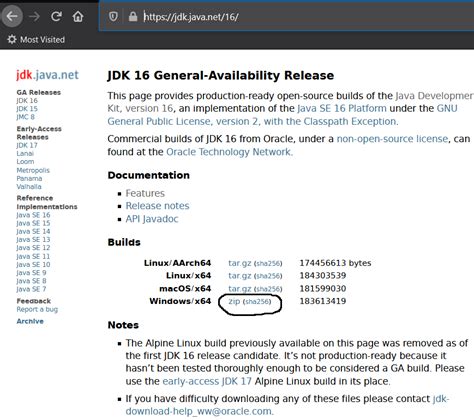Open the Loom project link
Screen dimensions: 474x420
click(x=25, y=162)
